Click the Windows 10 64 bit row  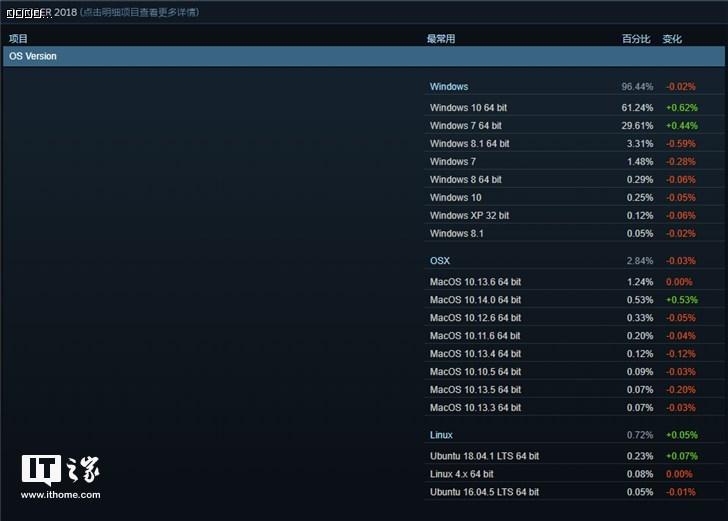(x=574, y=107)
